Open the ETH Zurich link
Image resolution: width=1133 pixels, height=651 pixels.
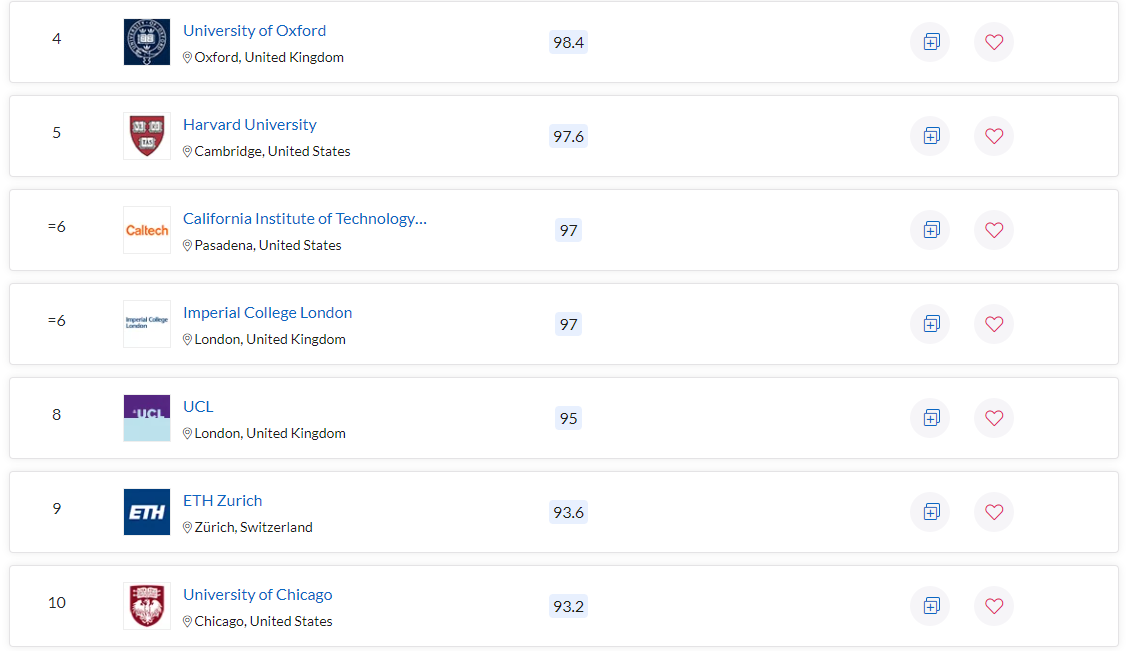click(x=223, y=500)
